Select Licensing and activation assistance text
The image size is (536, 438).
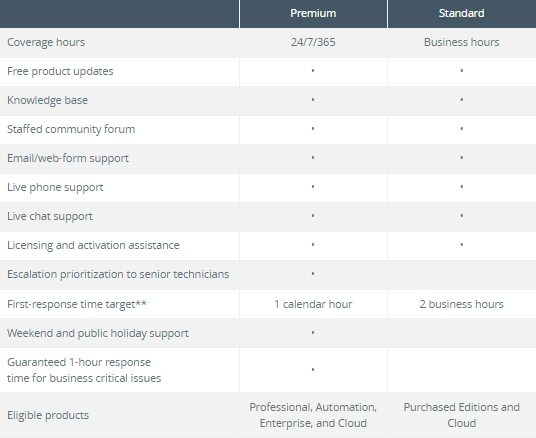93,245
